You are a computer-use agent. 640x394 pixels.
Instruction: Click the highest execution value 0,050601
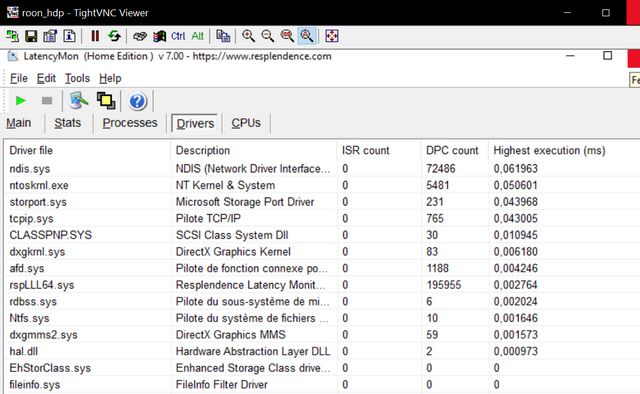(516, 185)
